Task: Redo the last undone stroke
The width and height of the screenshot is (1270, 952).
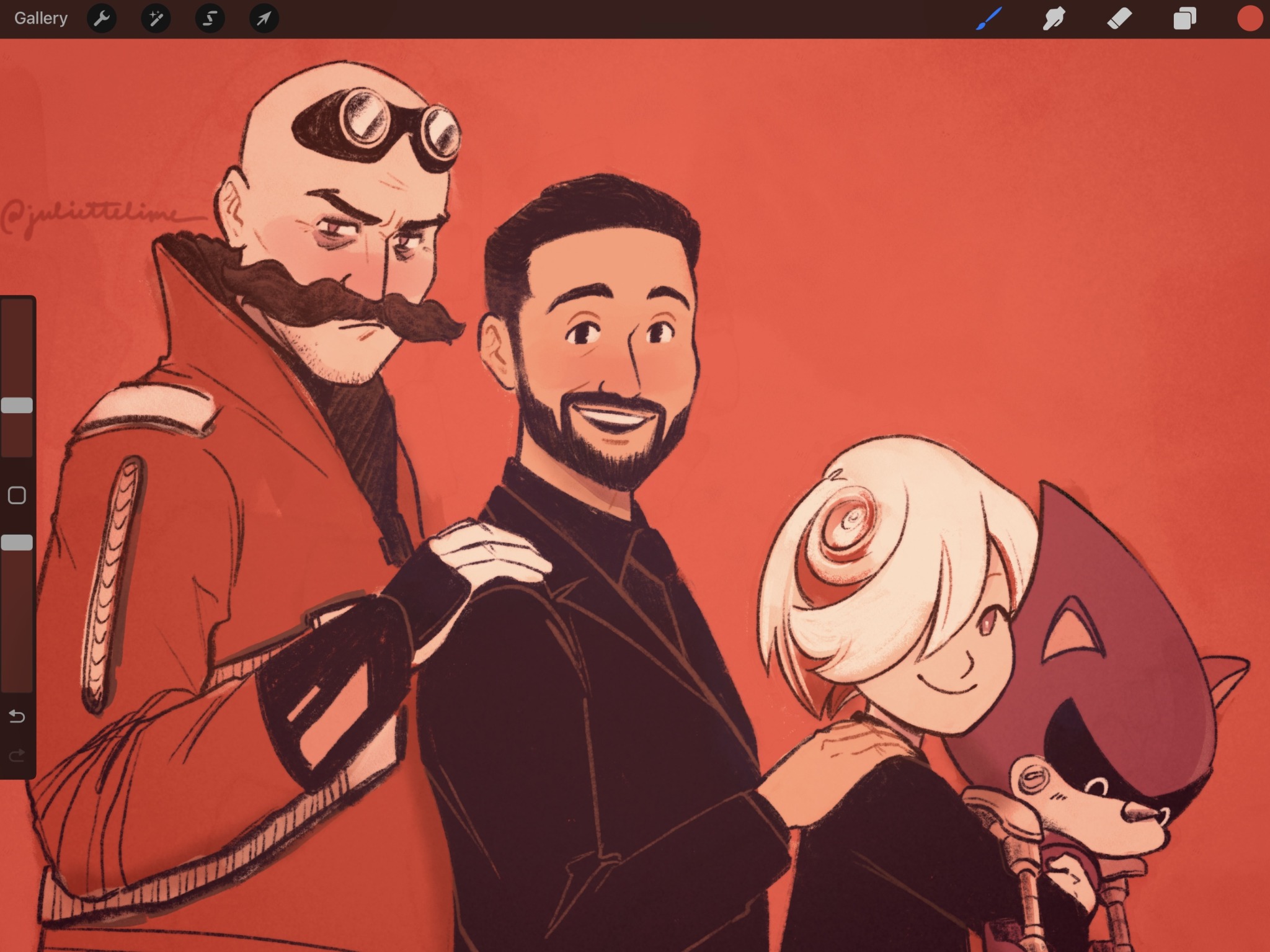Action: click(x=17, y=755)
